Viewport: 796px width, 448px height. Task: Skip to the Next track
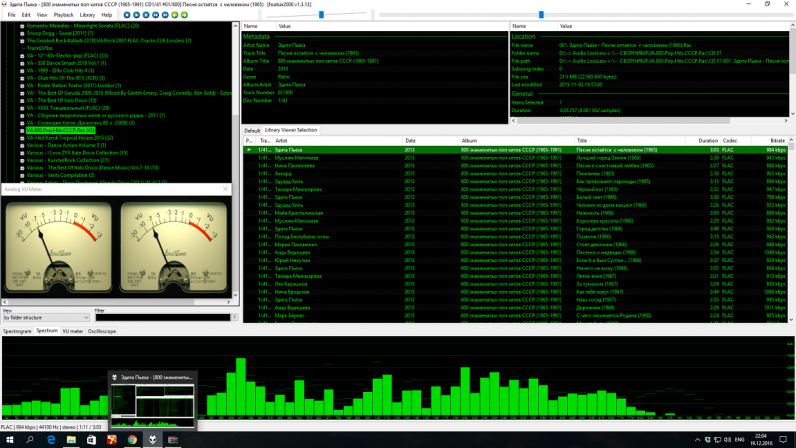point(165,15)
